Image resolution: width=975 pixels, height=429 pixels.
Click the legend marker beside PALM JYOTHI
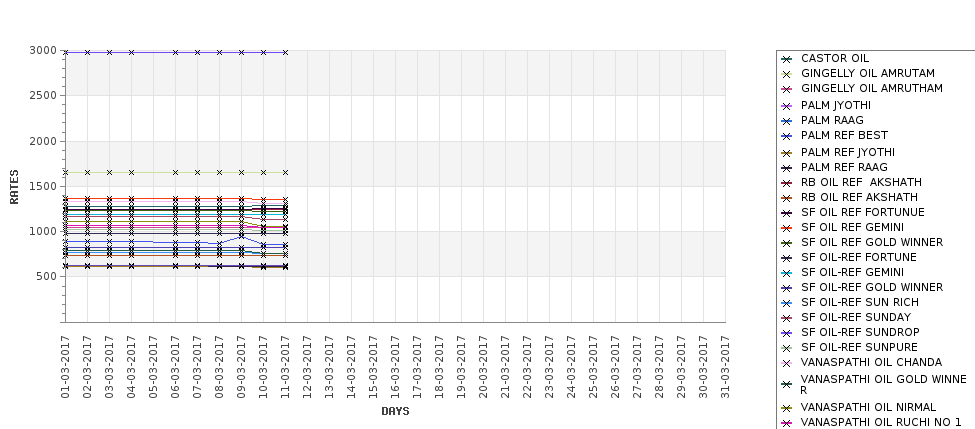pos(787,106)
